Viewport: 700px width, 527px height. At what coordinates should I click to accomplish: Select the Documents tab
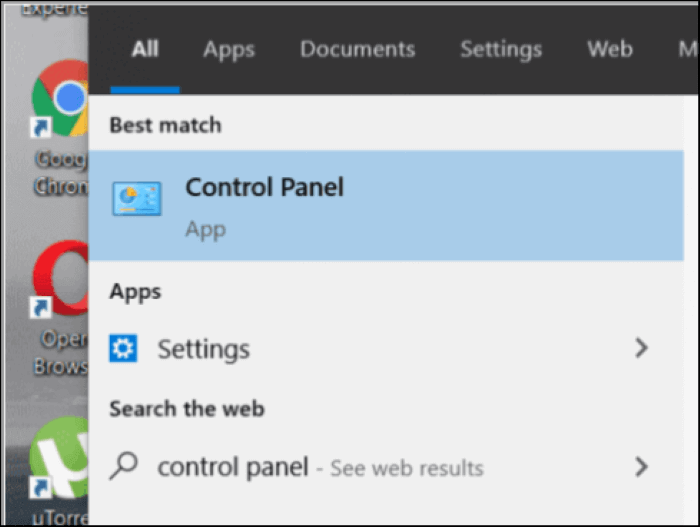click(x=357, y=49)
